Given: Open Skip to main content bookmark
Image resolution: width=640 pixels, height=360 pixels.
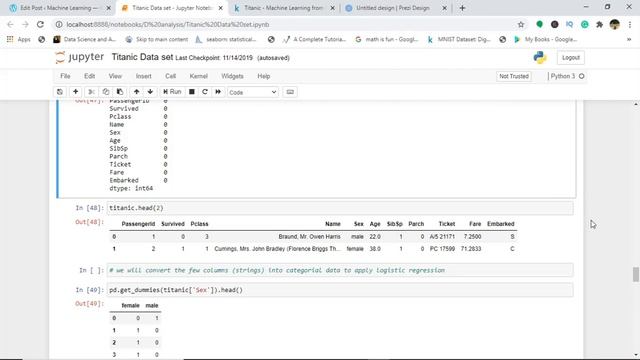Looking at the screenshot, I should (x=157, y=40).
